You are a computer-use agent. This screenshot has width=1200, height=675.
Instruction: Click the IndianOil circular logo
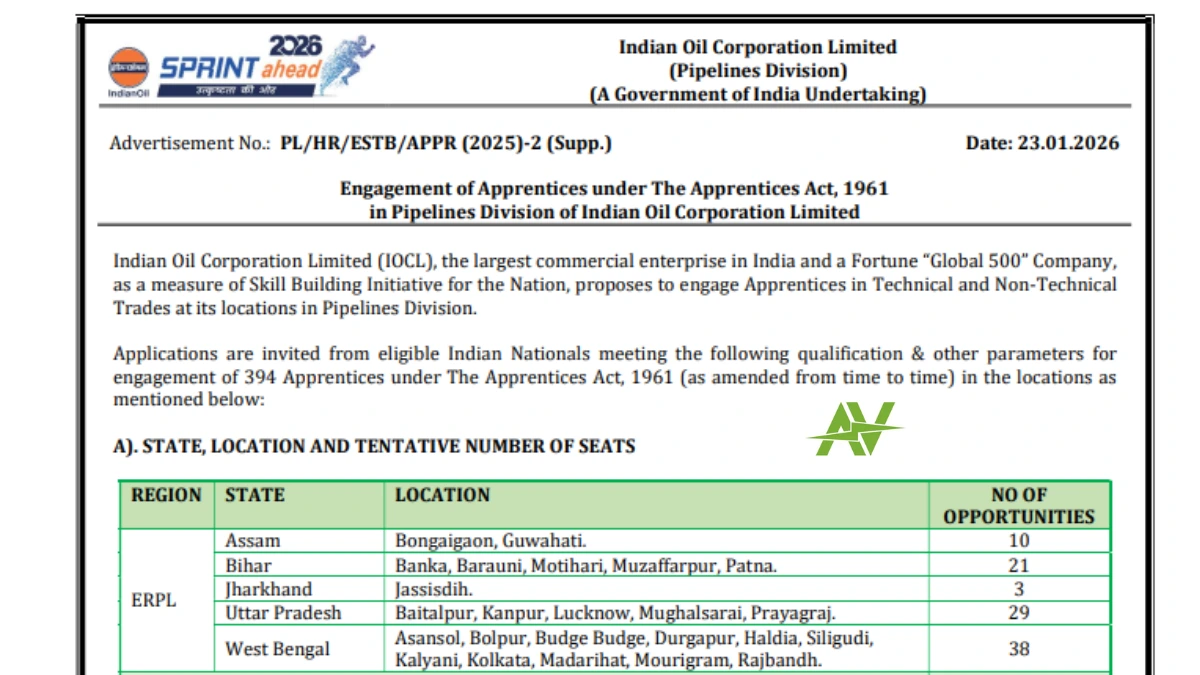[x=127, y=68]
